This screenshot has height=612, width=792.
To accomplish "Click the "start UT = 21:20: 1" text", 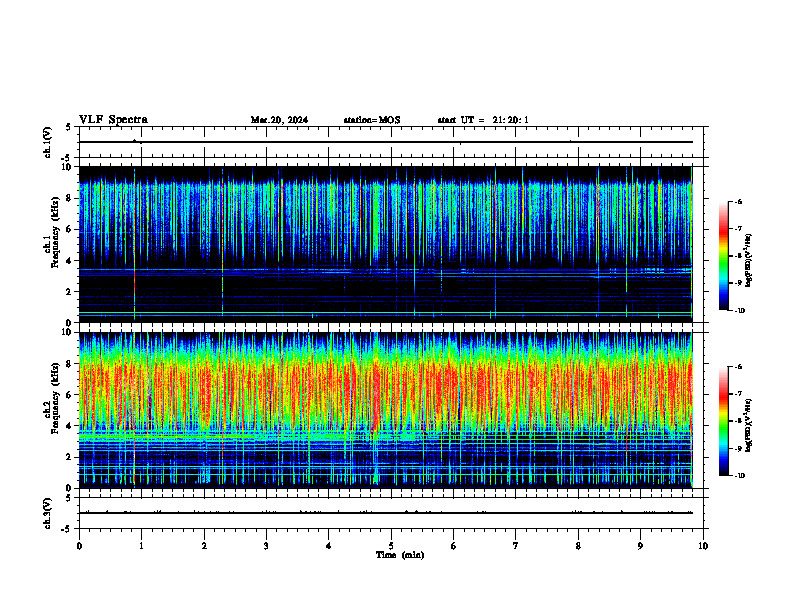I will (x=483, y=120).
